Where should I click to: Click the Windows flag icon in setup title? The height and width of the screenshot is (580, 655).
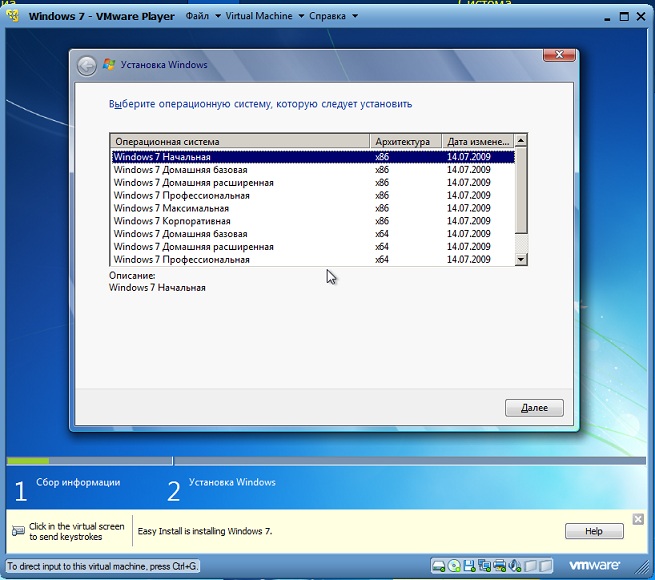pos(109,64)
